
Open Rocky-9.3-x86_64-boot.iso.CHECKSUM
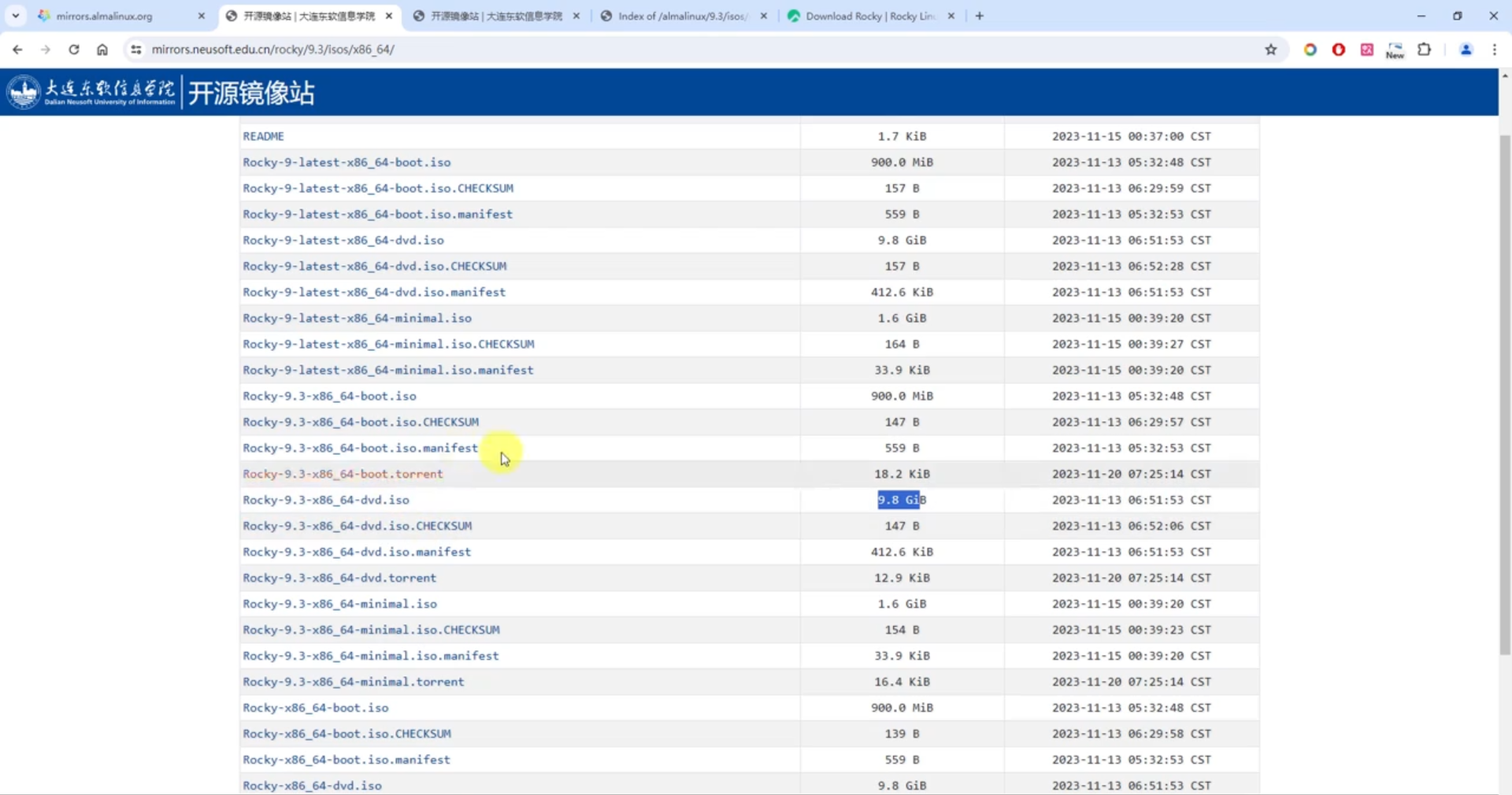[x=361, y=422]
